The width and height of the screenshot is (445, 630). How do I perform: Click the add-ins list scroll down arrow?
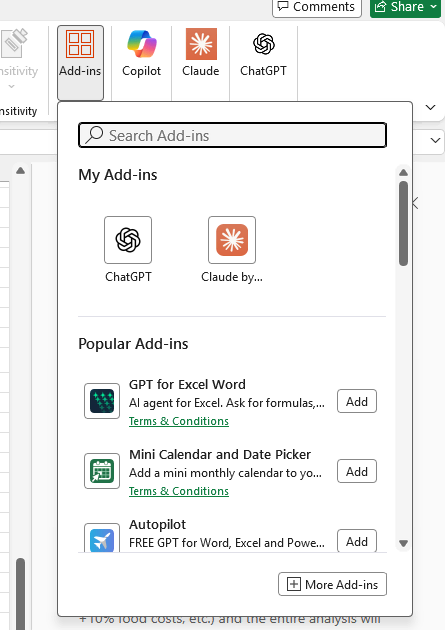(404, 544)
